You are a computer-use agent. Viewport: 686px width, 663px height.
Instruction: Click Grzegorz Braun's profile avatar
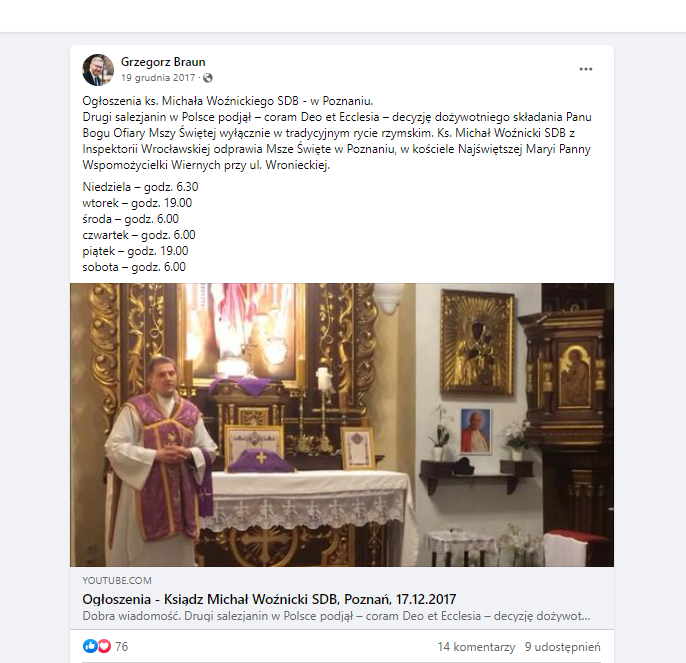coord(98,70)
